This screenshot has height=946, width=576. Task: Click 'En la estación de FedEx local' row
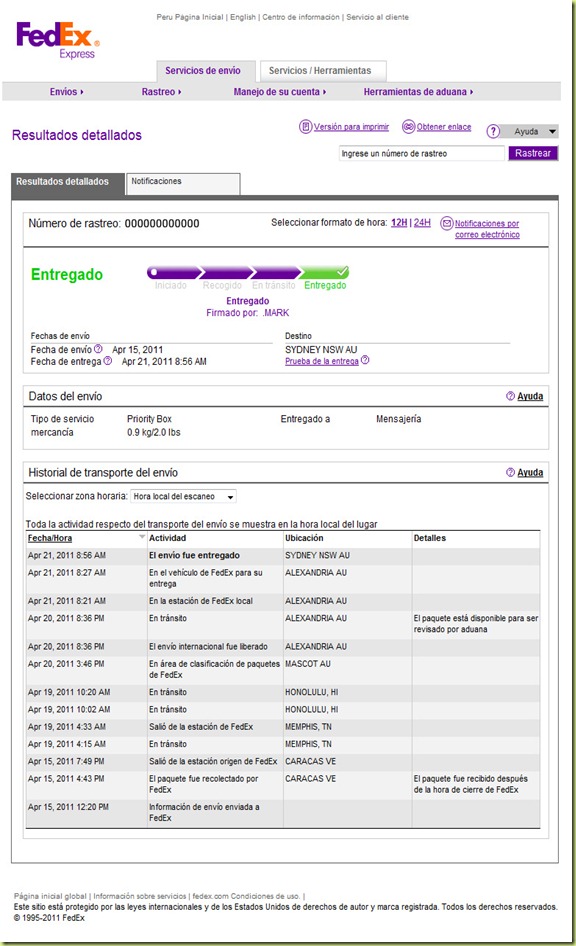(283, 601)
